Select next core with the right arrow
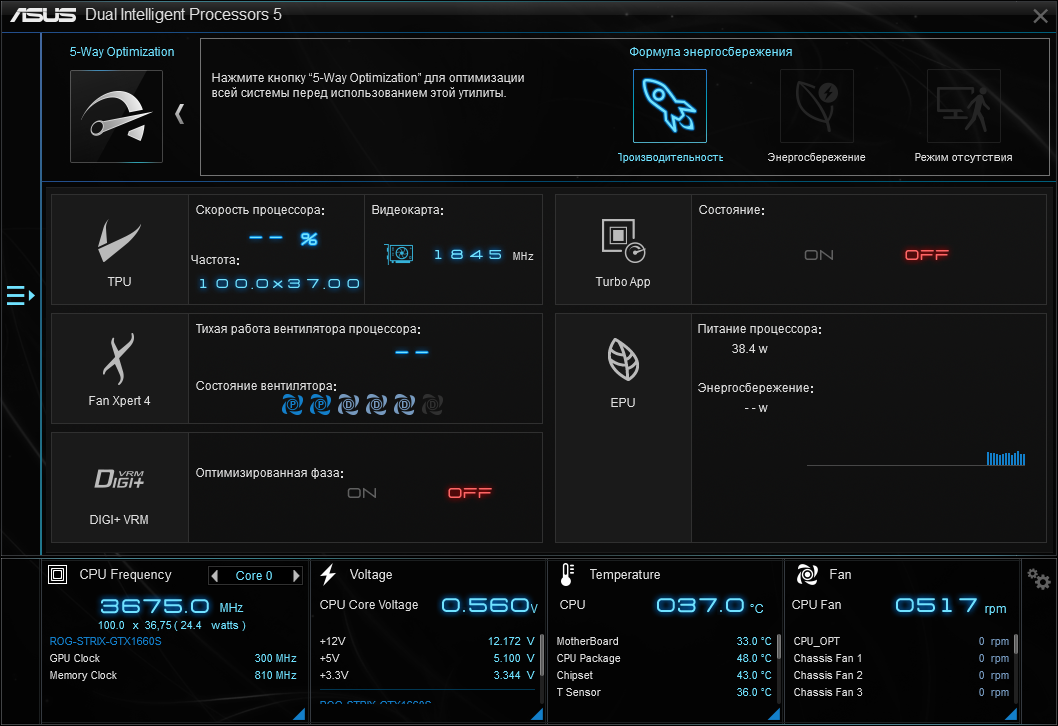1058x726 pixels. pos(296,576)
